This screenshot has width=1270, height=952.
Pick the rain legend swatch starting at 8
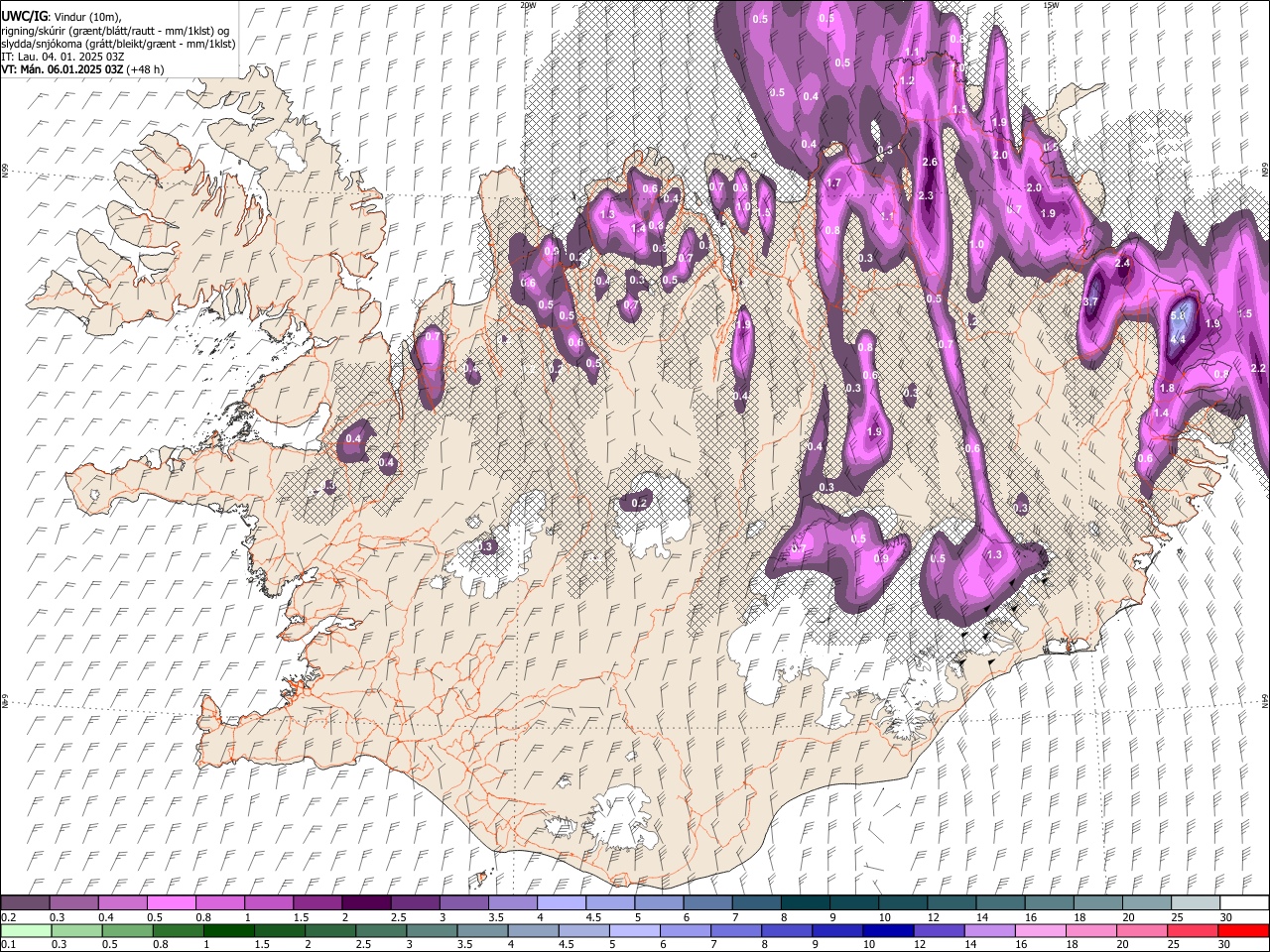(x=788, y=930)
